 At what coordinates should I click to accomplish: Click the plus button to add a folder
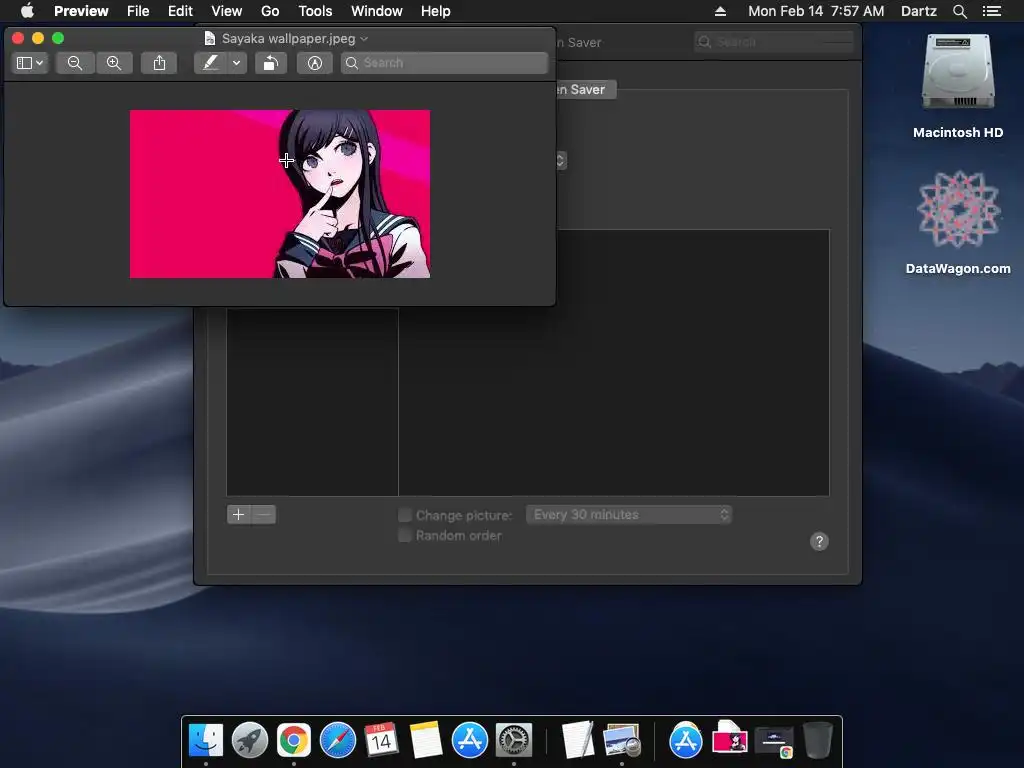(239, 515)
